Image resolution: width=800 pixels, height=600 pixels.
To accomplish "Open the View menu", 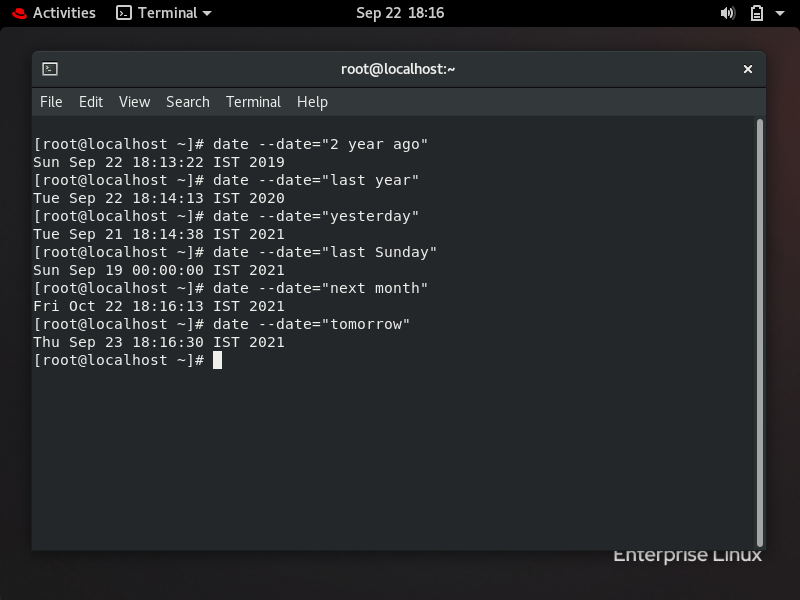I will pyautogui.click(x=134, y=102).
